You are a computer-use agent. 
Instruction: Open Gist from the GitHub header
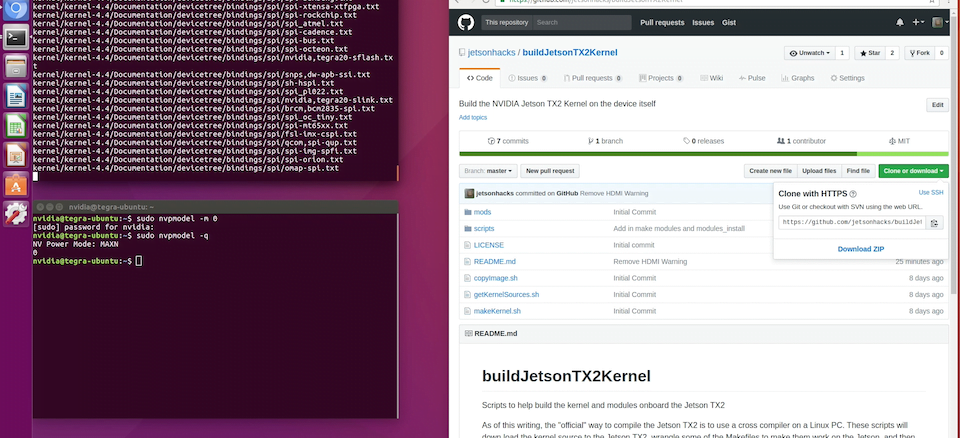[729, 23]
